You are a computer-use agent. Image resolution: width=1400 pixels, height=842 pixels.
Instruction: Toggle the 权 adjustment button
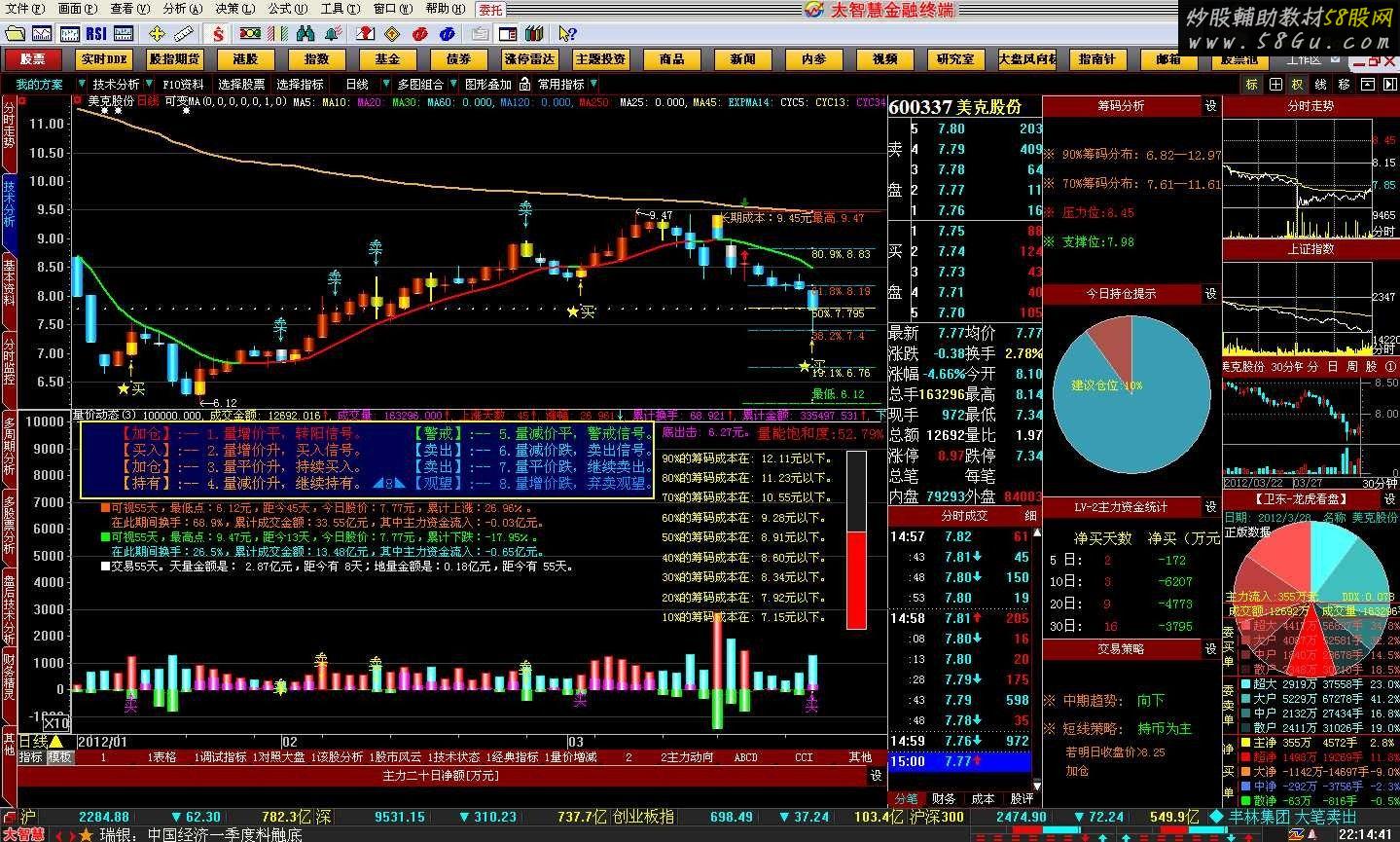[x=1297, y=85]
